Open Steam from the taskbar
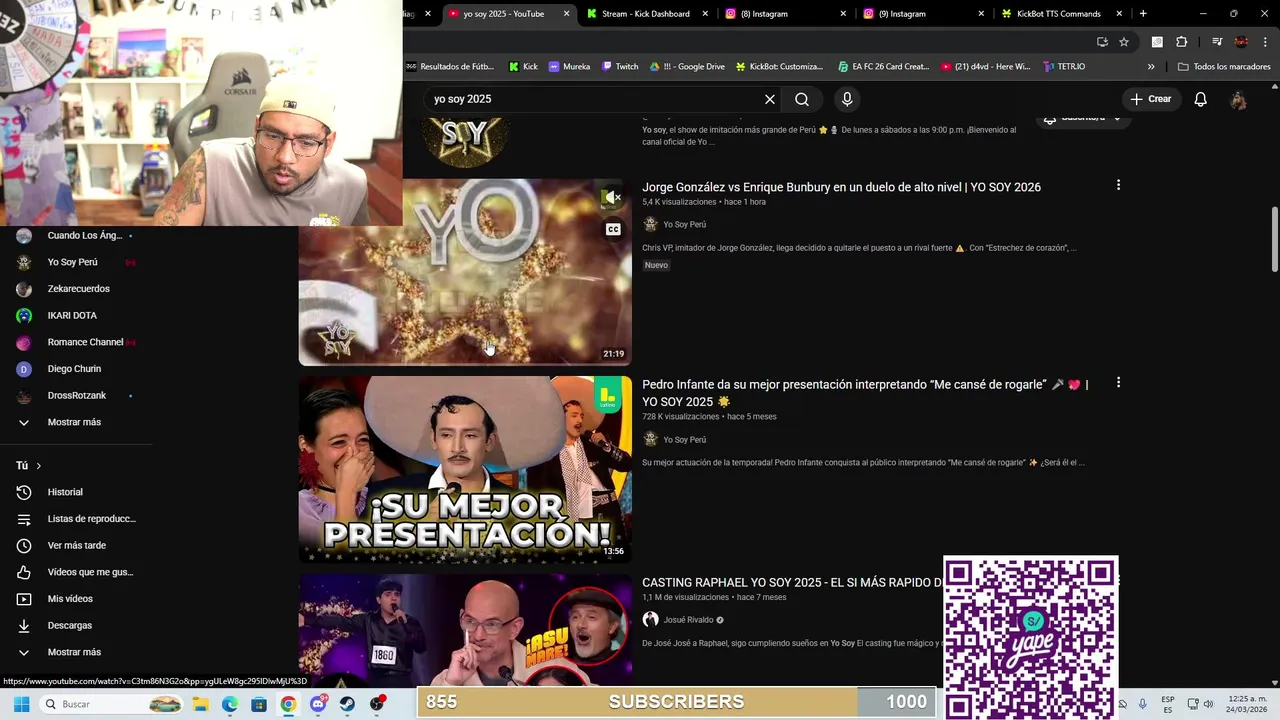This screenshot has width=1280, height=720. click(x=347, y=704)
